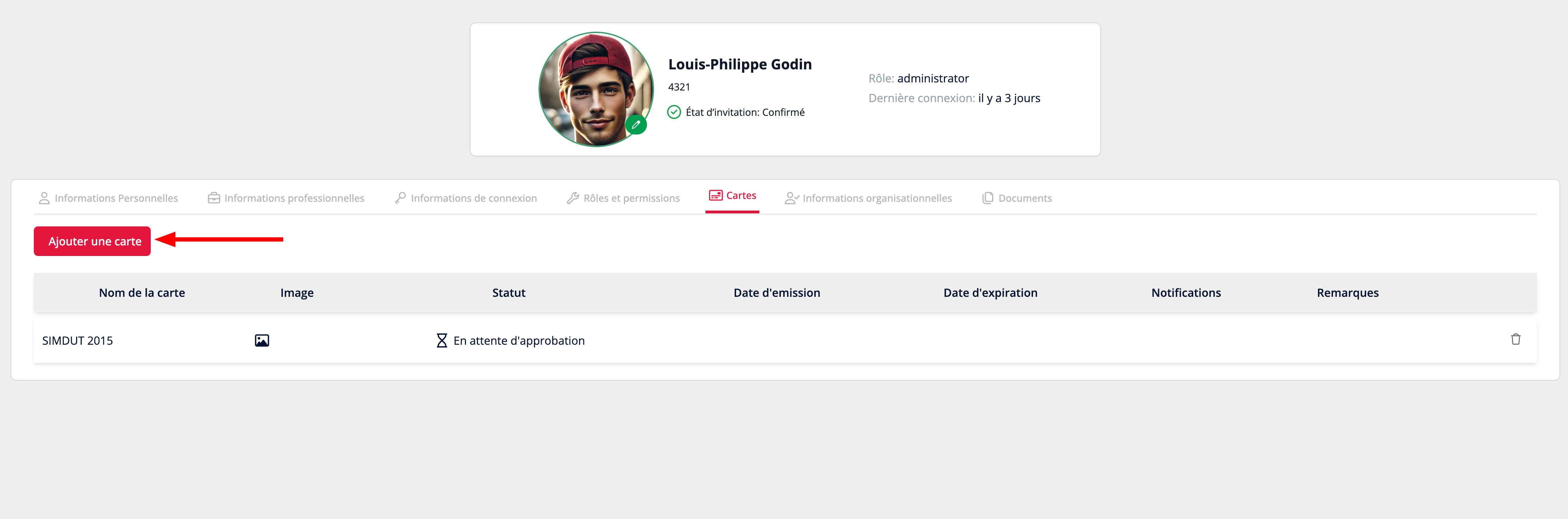Click the card icon in the Cartes tab
1568x519 pixels.
click(x=716, y=195)
